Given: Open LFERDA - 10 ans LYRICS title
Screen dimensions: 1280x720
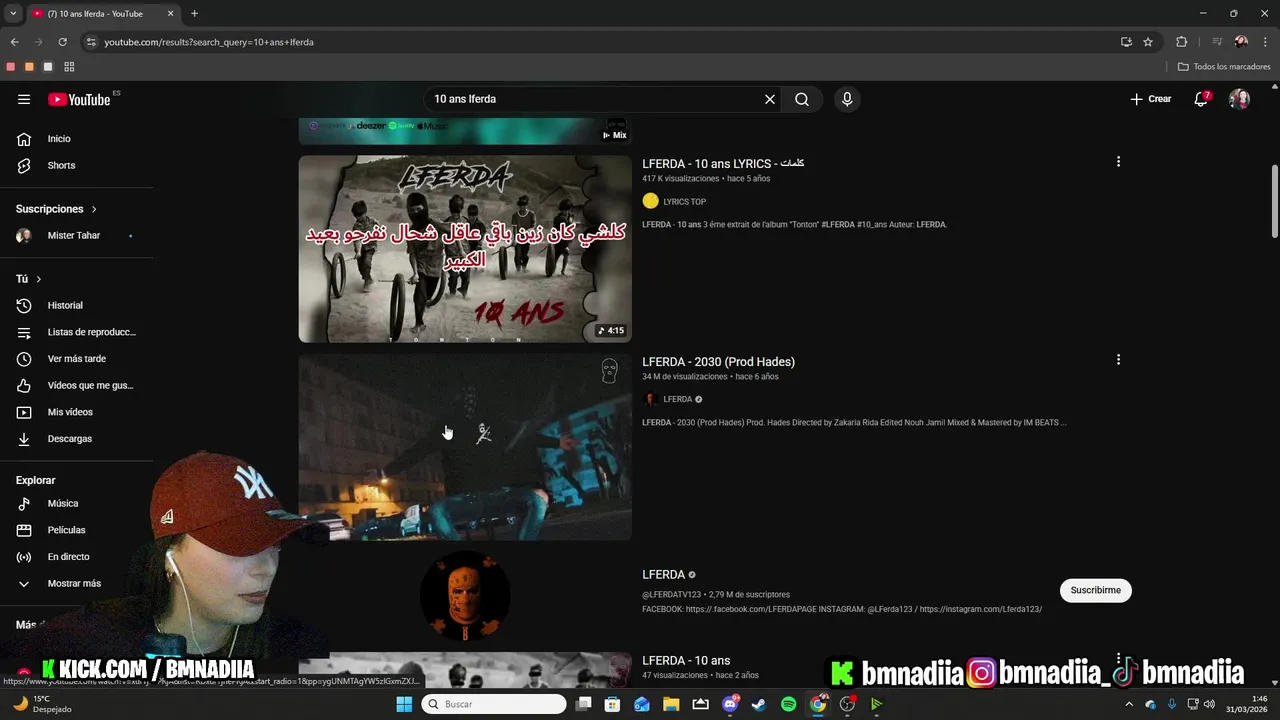Looking at the screenshot, I should [723, 163].
